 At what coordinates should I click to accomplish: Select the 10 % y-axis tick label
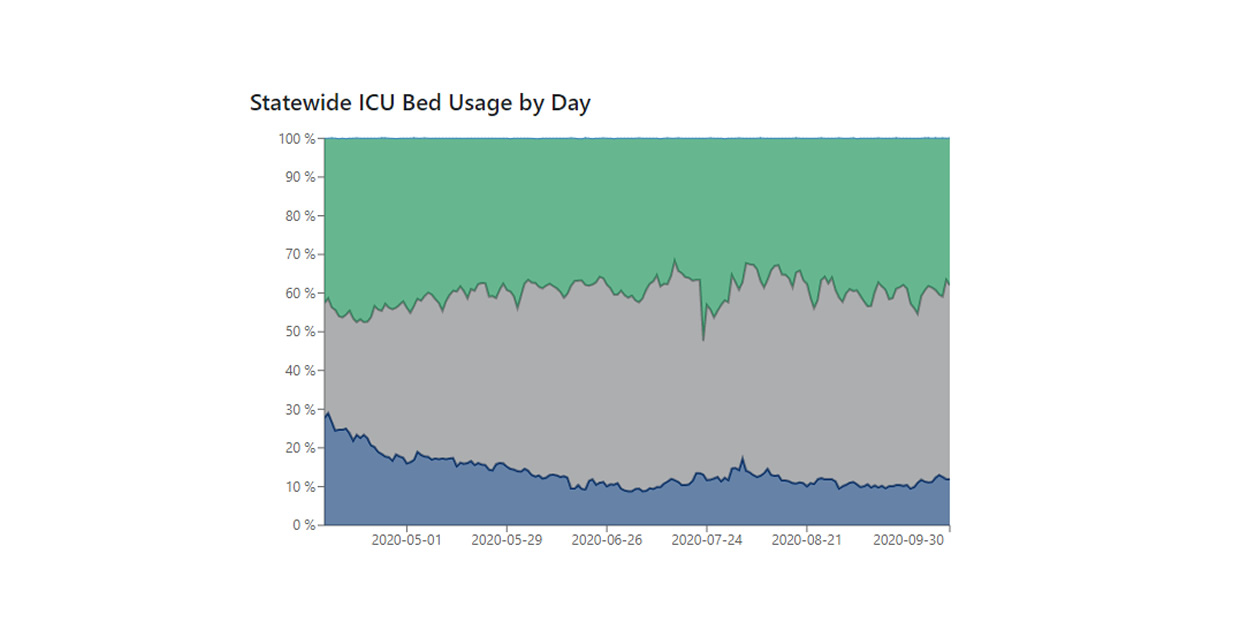click(x=299, y=487)
